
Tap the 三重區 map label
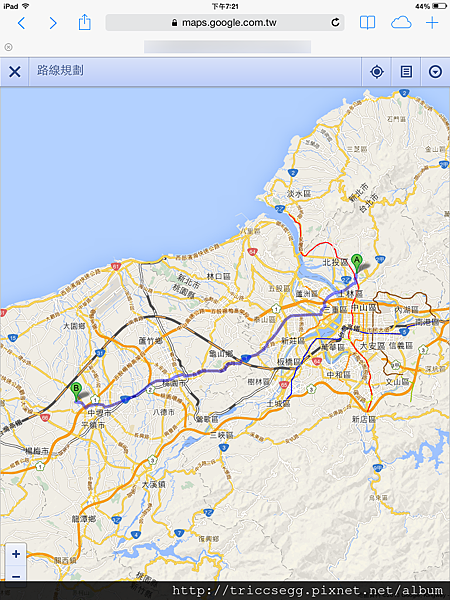pyautogui.click(x=336, y=309)
